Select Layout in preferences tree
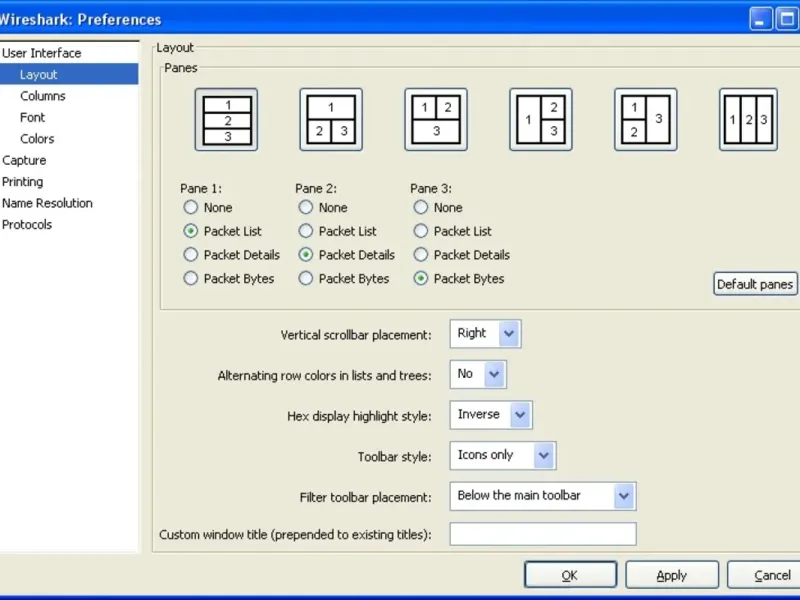800x600 pixels. tap(69, 74)
